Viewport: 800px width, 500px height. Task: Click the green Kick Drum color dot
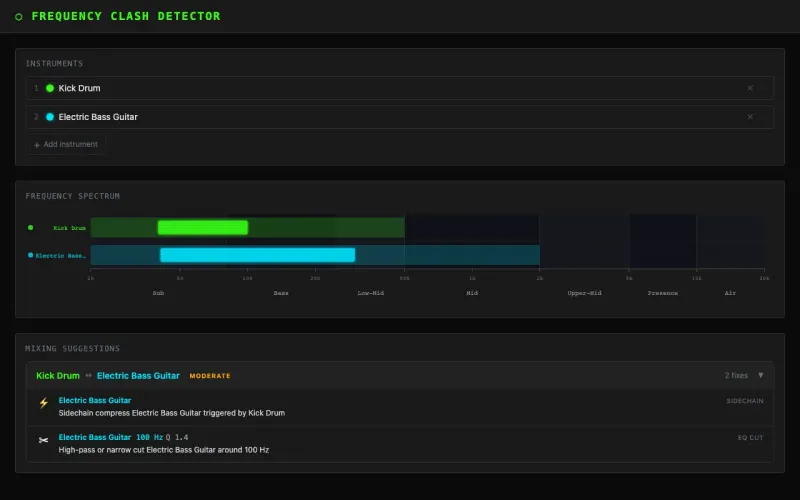click(50, 88)
